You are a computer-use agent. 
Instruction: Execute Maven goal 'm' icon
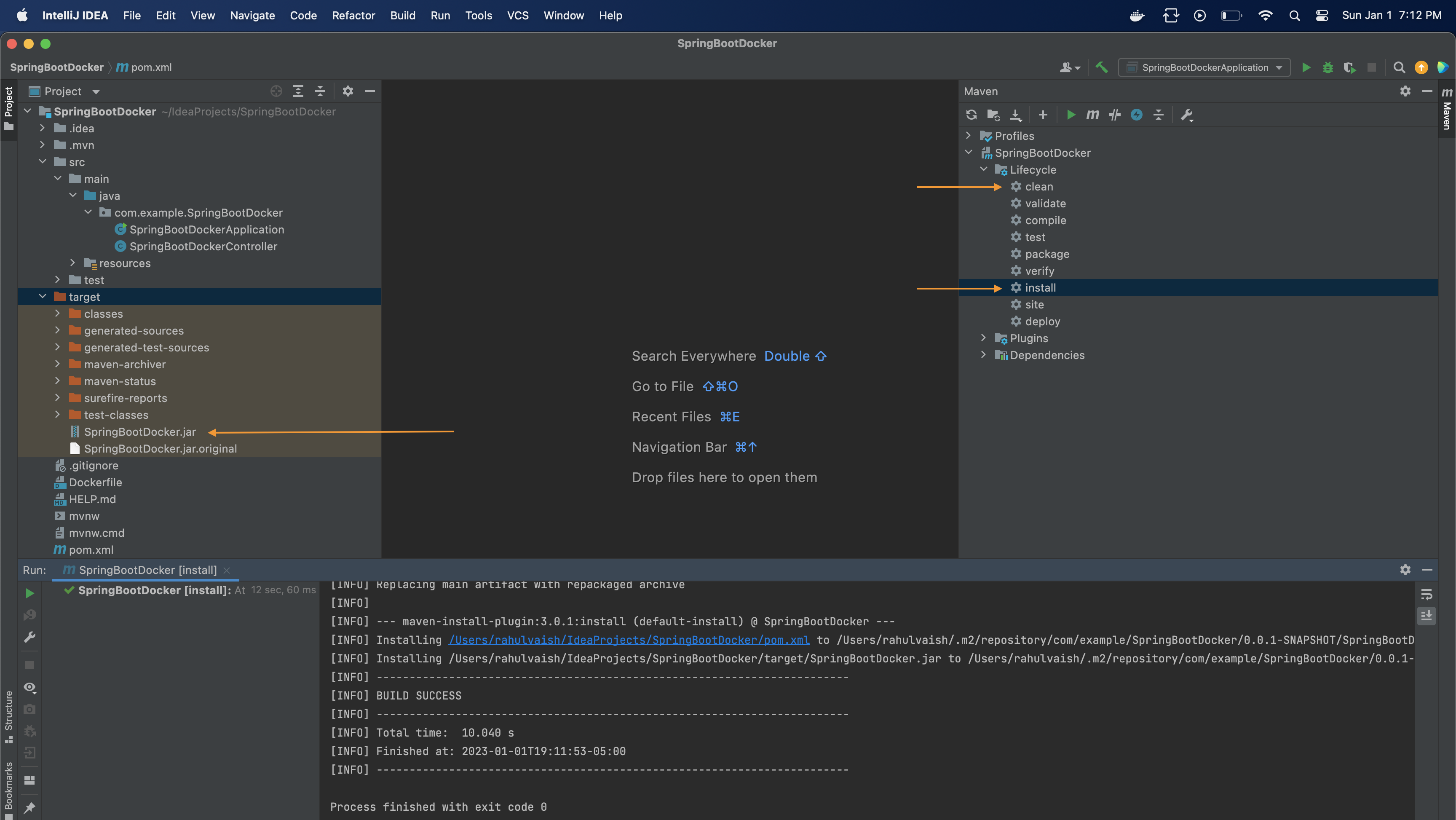pyautogui.click(x=1092, y=115)
